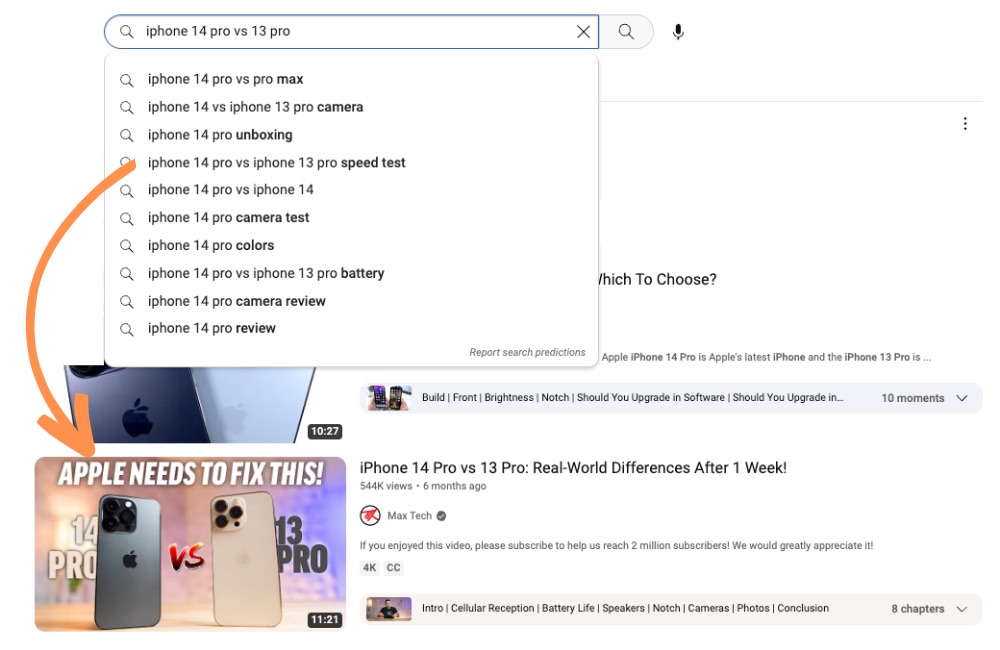The height and width of the screenshot is (650, 1000).
Task: Select suggestion "iphone 14 vs iphone 13 pro camera"
Action: (351, 107)
